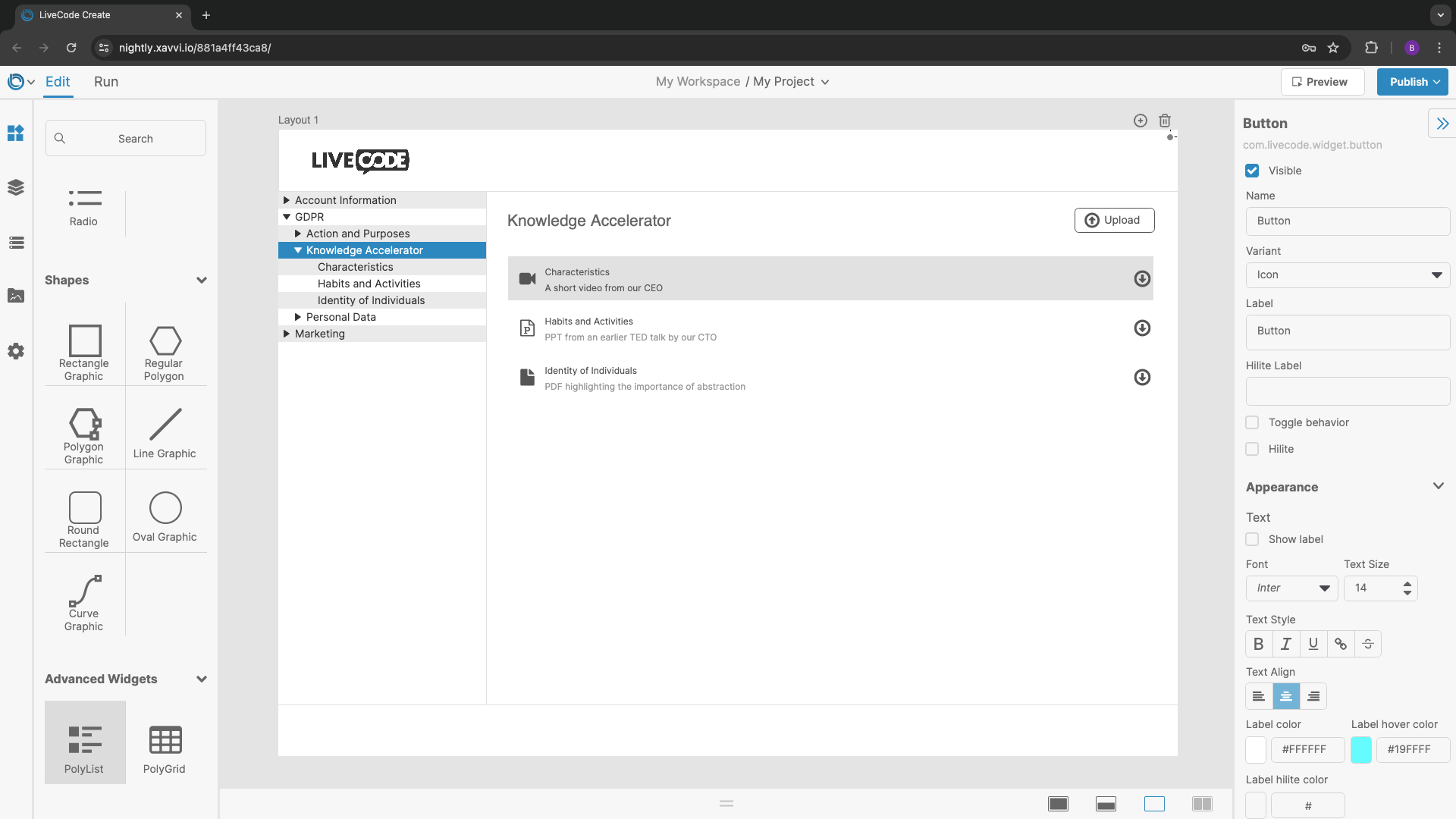1456x819 pixels.
Task: Click the Preview button
Action: 1322,82
